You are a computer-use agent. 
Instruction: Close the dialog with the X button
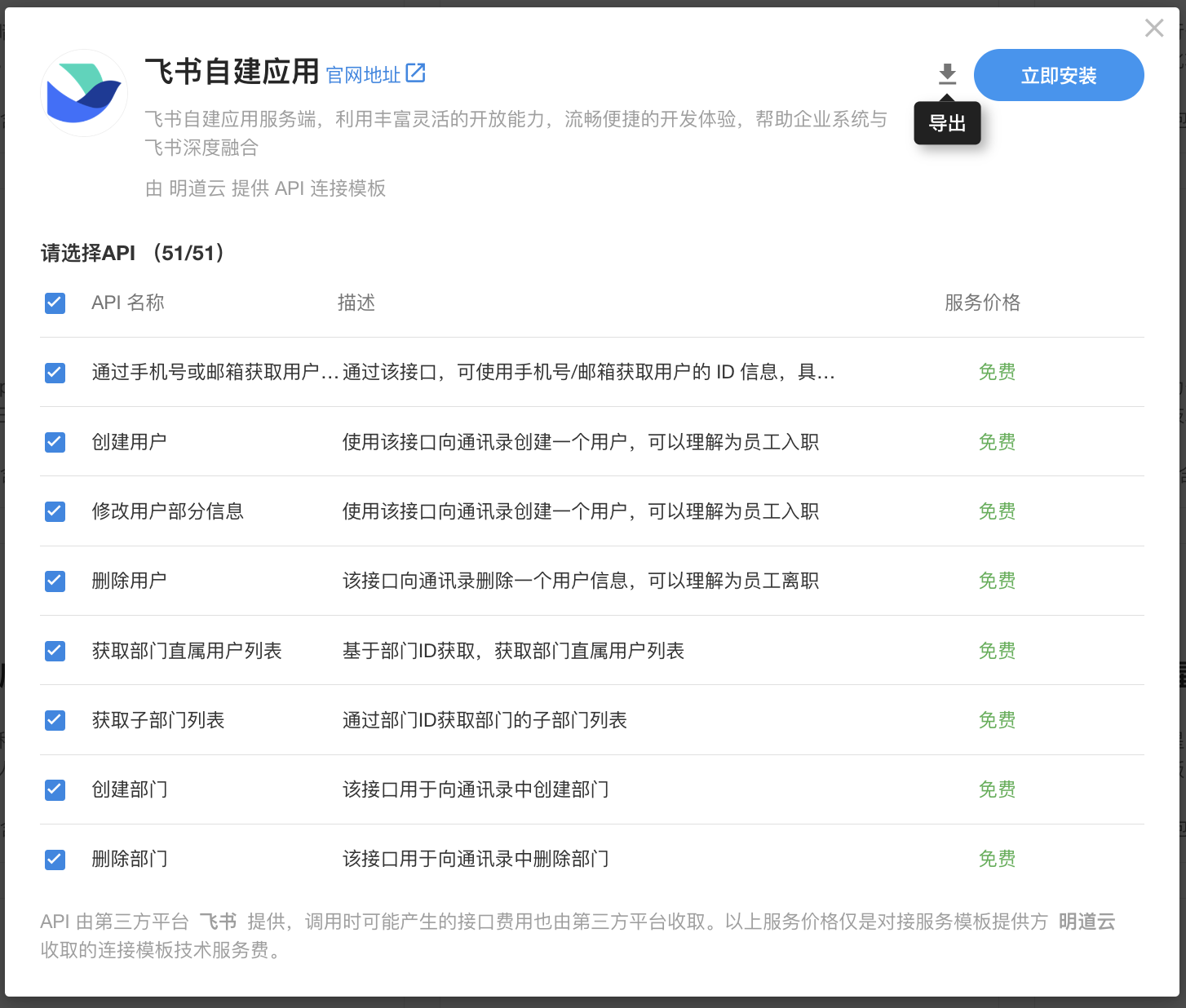click(1154, 28)
